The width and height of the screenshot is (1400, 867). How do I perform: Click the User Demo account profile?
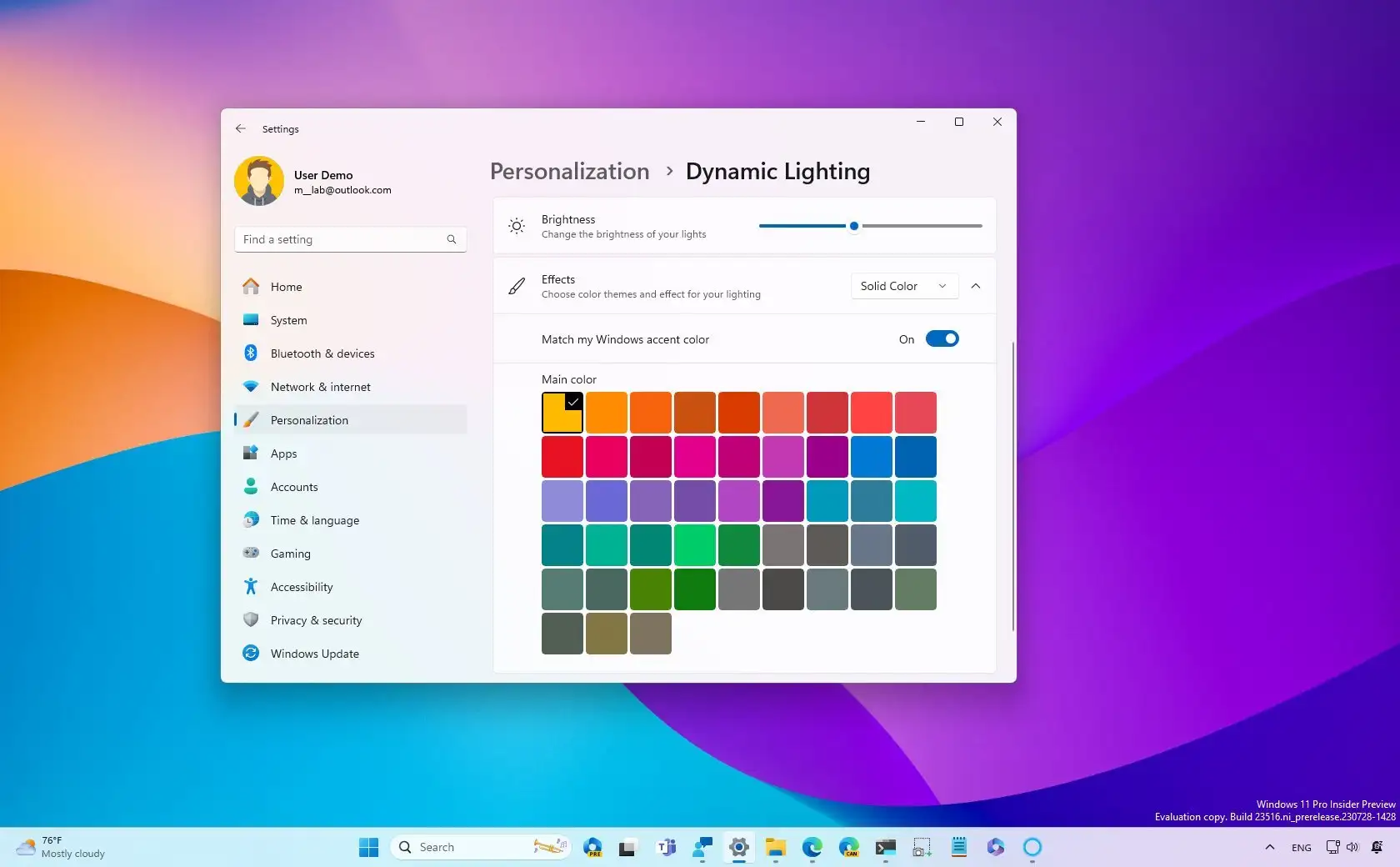point(312,181)
